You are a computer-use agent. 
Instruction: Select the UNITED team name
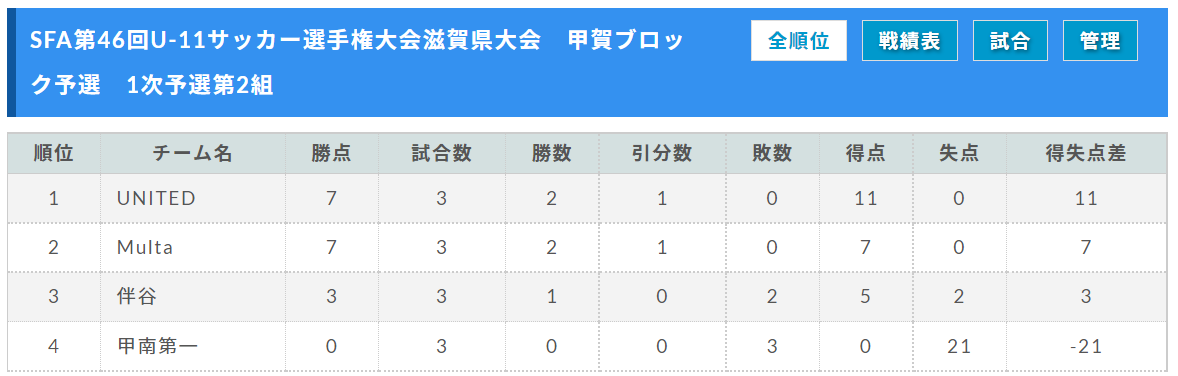(x=156, y=199)
